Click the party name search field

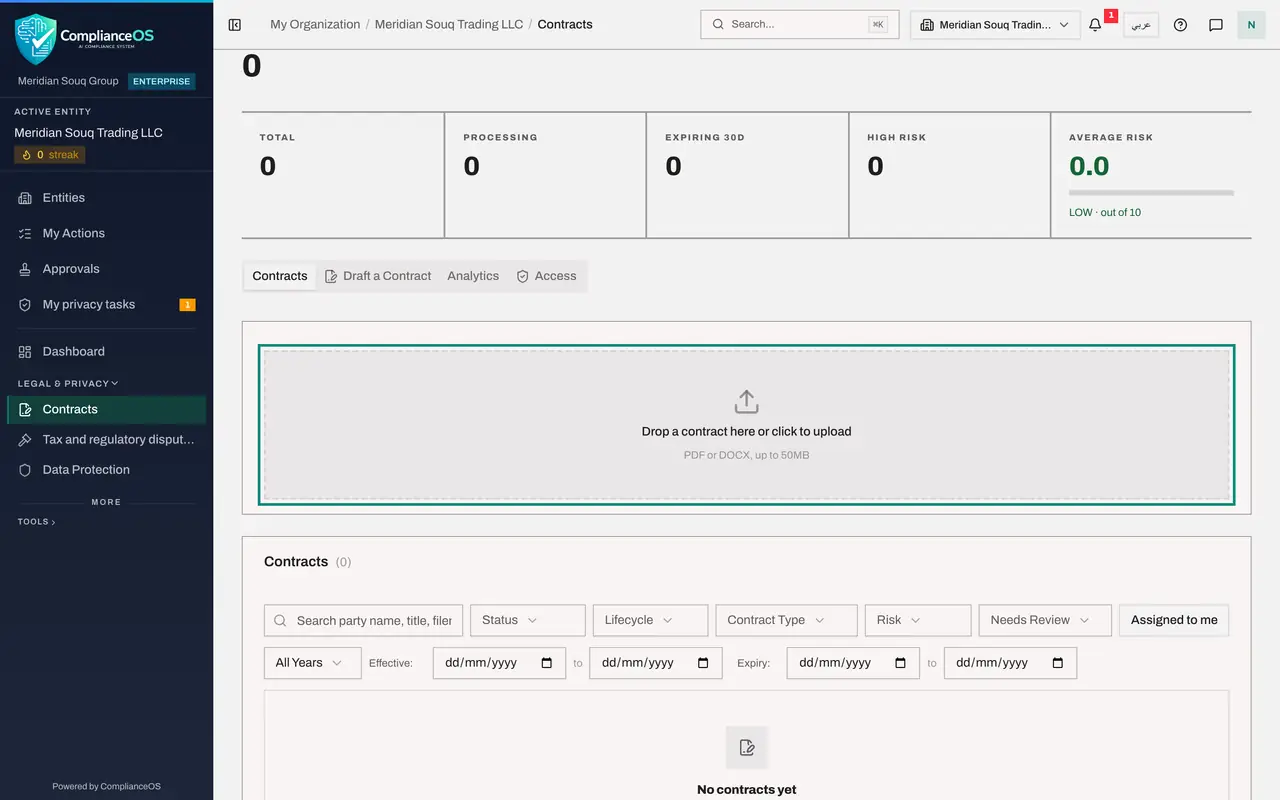click(363, 620)
